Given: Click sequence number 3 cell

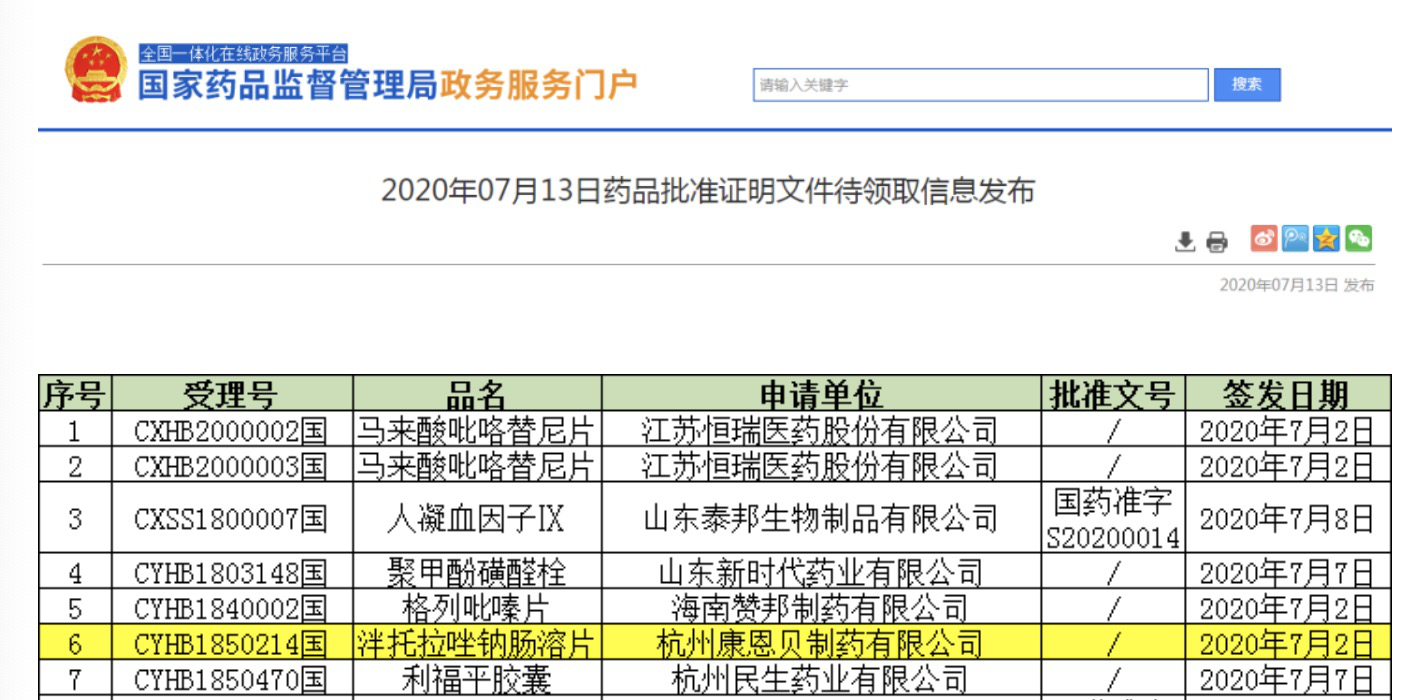Looking at the screenshot, I should pos(75,519).
